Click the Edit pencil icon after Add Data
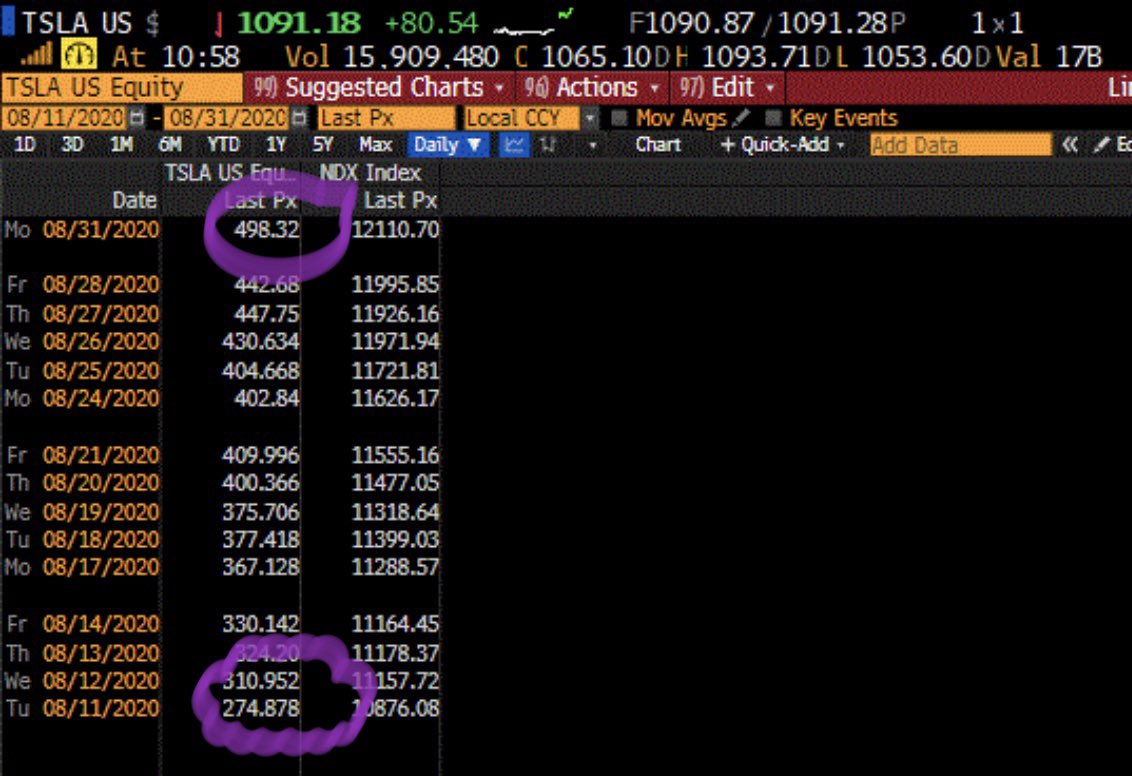1132x776 pixels. [x=1101, y=145]
